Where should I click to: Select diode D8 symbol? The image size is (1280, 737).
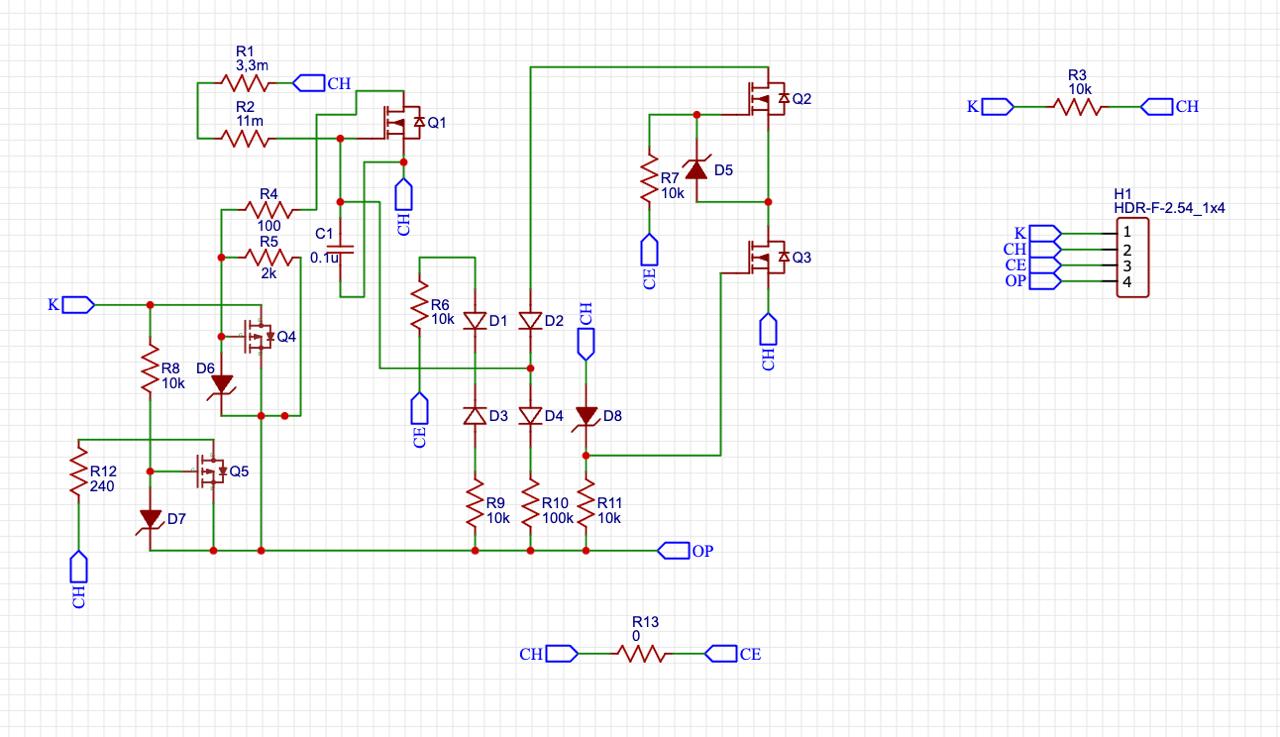[x=586, y=416]
